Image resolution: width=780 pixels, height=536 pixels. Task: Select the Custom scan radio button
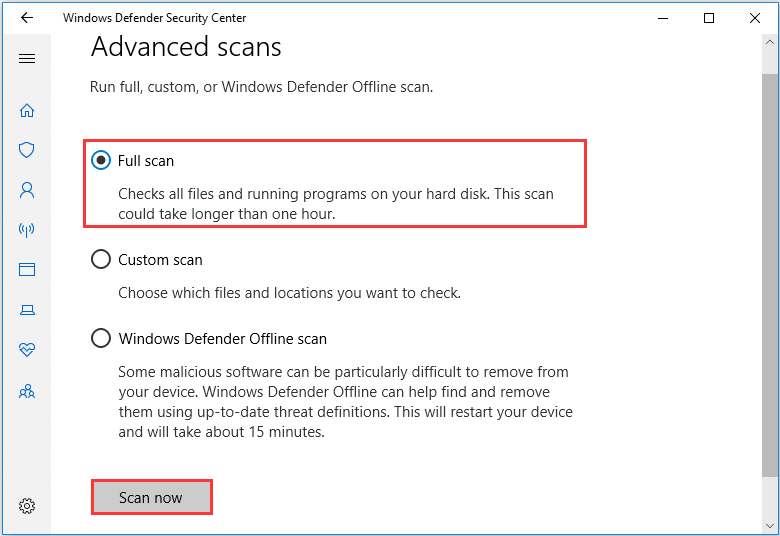(101, 259)
